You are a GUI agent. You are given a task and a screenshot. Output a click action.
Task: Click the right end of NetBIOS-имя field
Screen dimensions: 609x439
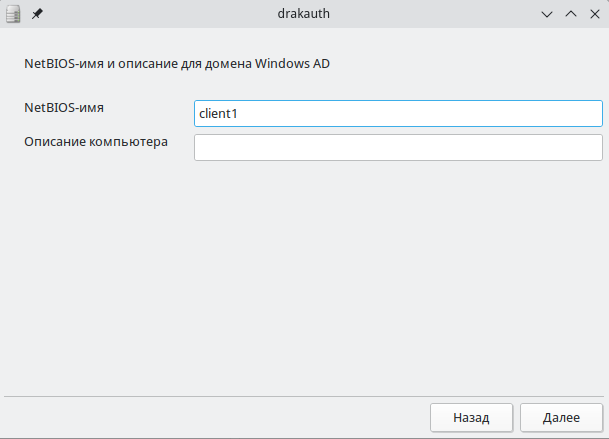coord(590,114)
